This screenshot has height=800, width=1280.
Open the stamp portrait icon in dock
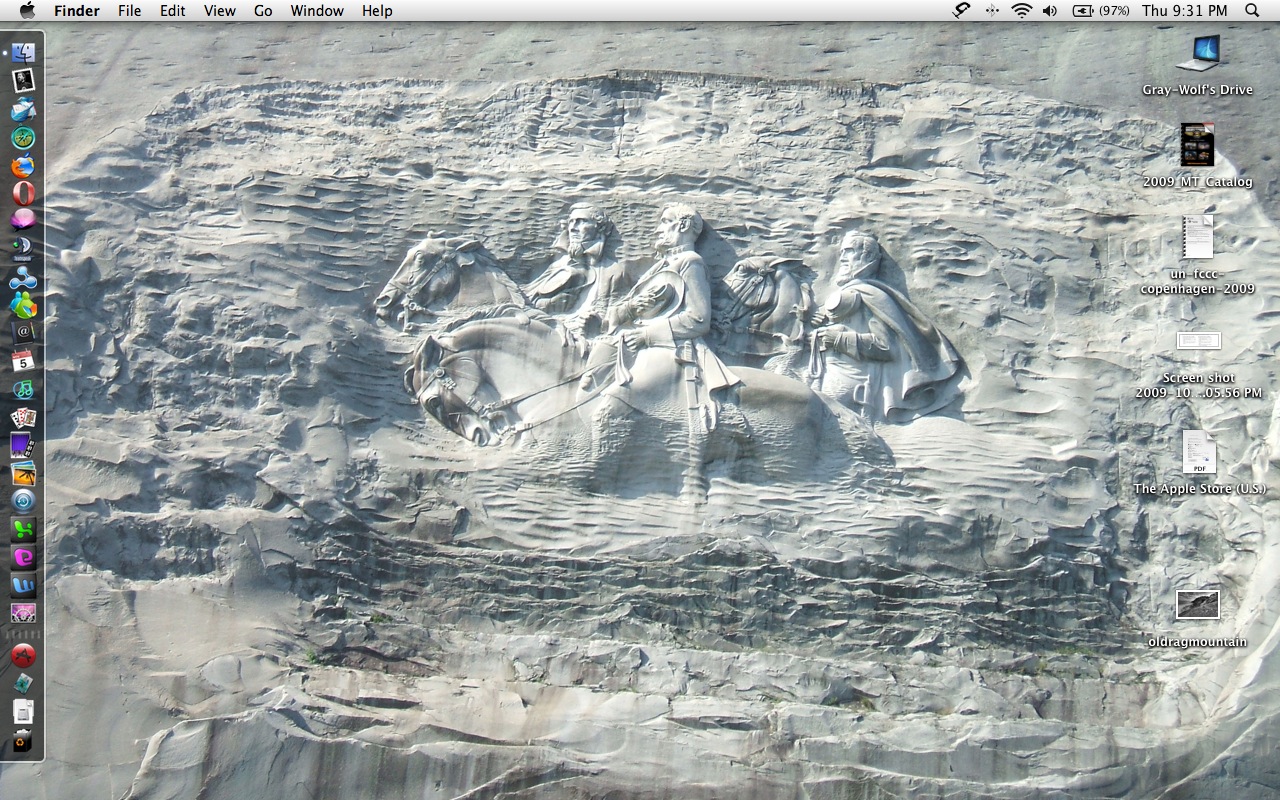23,80
